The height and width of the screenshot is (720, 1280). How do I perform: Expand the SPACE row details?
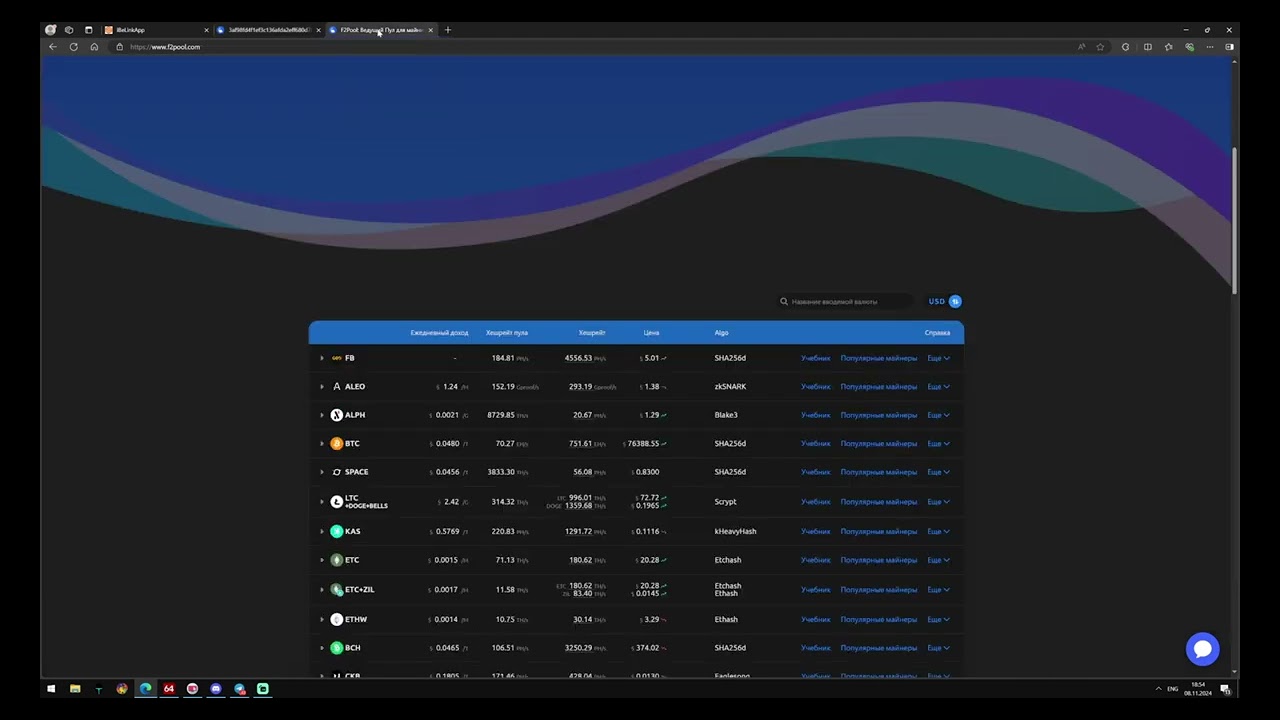322,472
